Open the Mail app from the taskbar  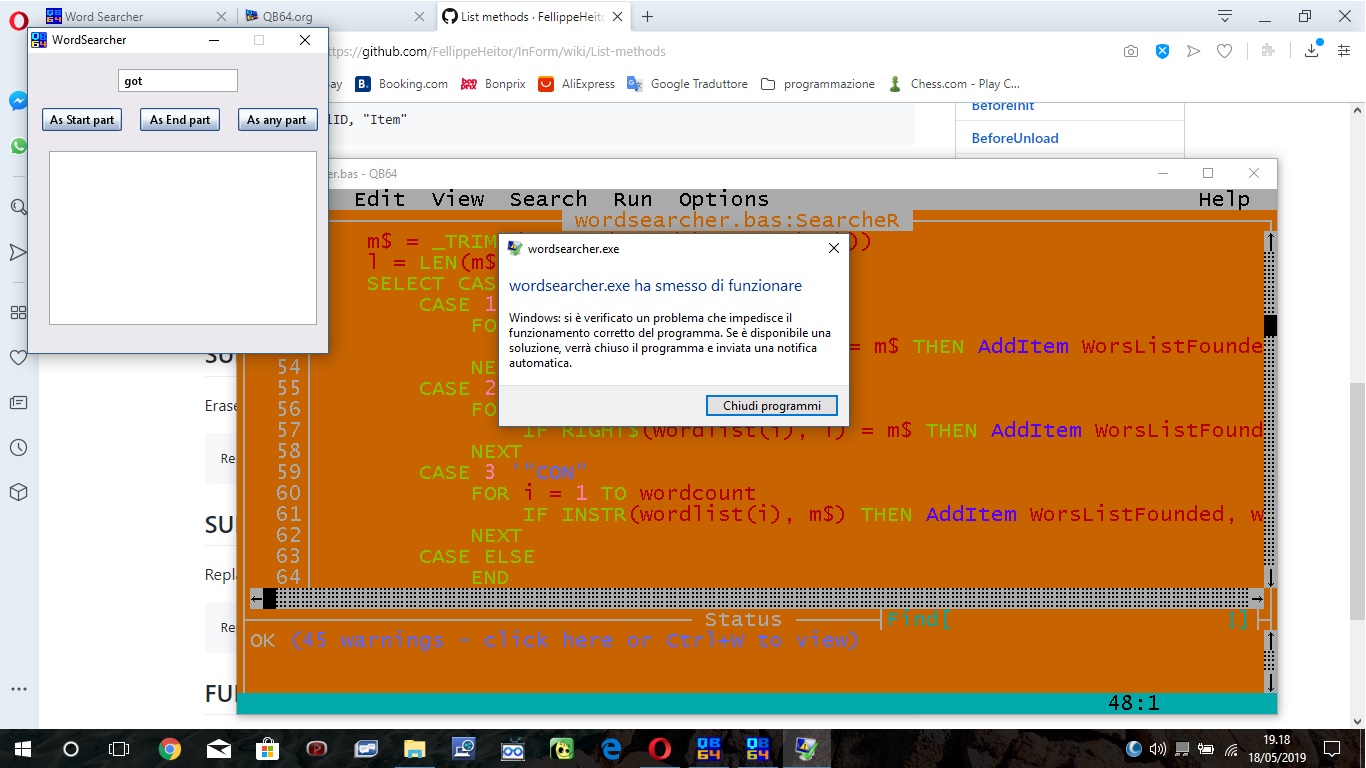218,748
